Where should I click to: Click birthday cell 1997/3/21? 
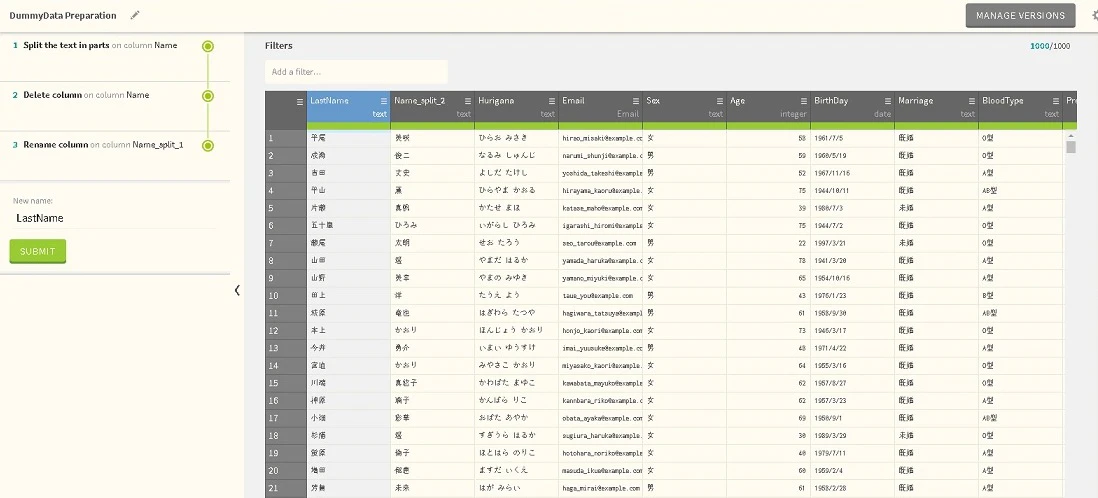pyautogui.click(x=852, y=244)
